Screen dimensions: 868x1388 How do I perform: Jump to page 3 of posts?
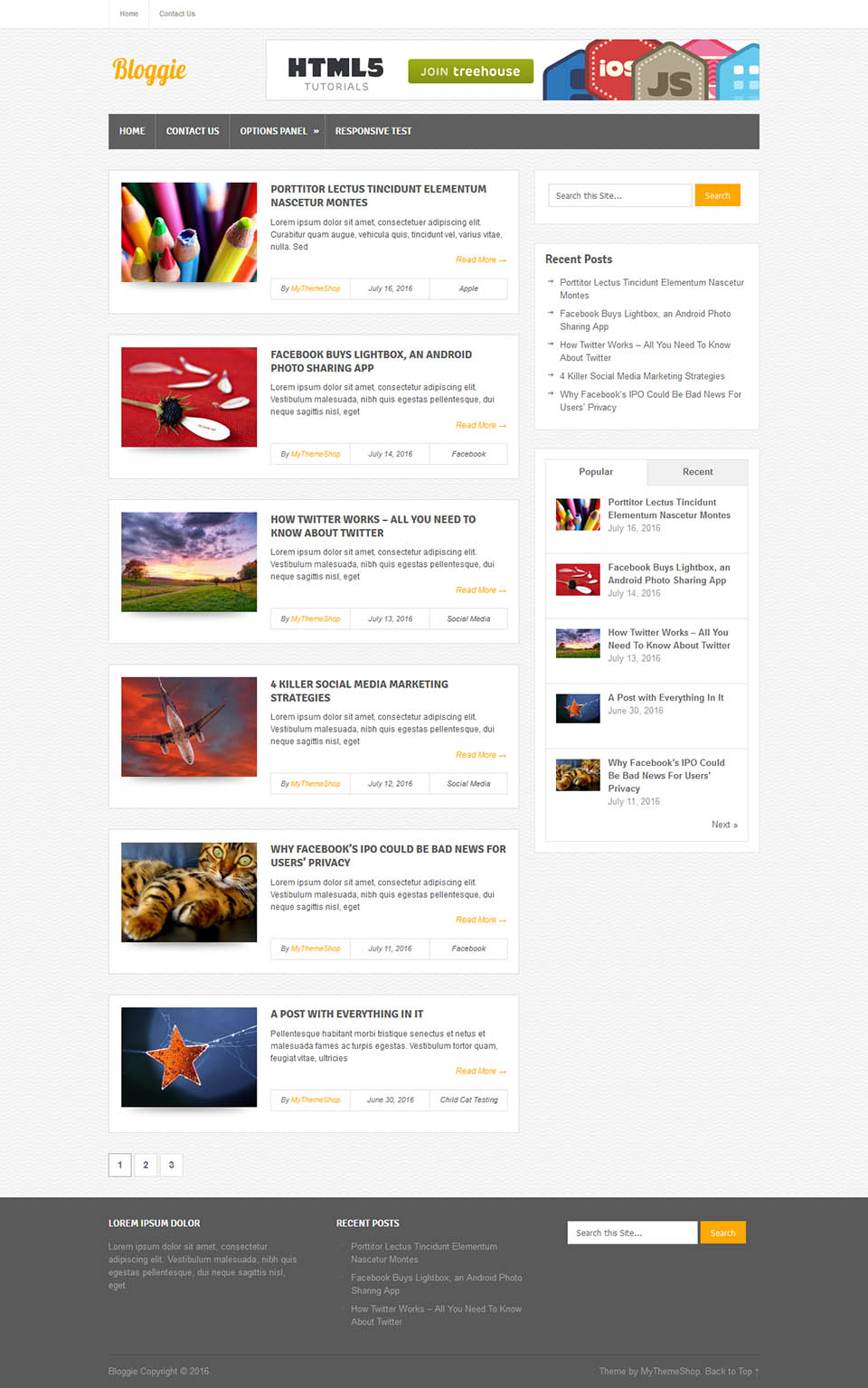coord(171,1165)
